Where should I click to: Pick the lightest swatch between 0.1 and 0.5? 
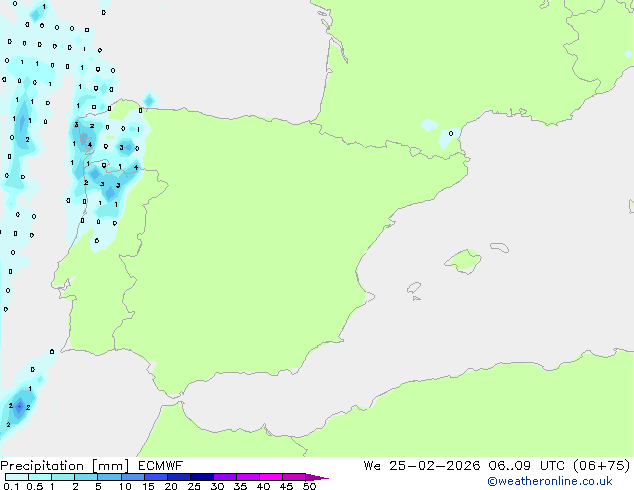coord(16,478)
